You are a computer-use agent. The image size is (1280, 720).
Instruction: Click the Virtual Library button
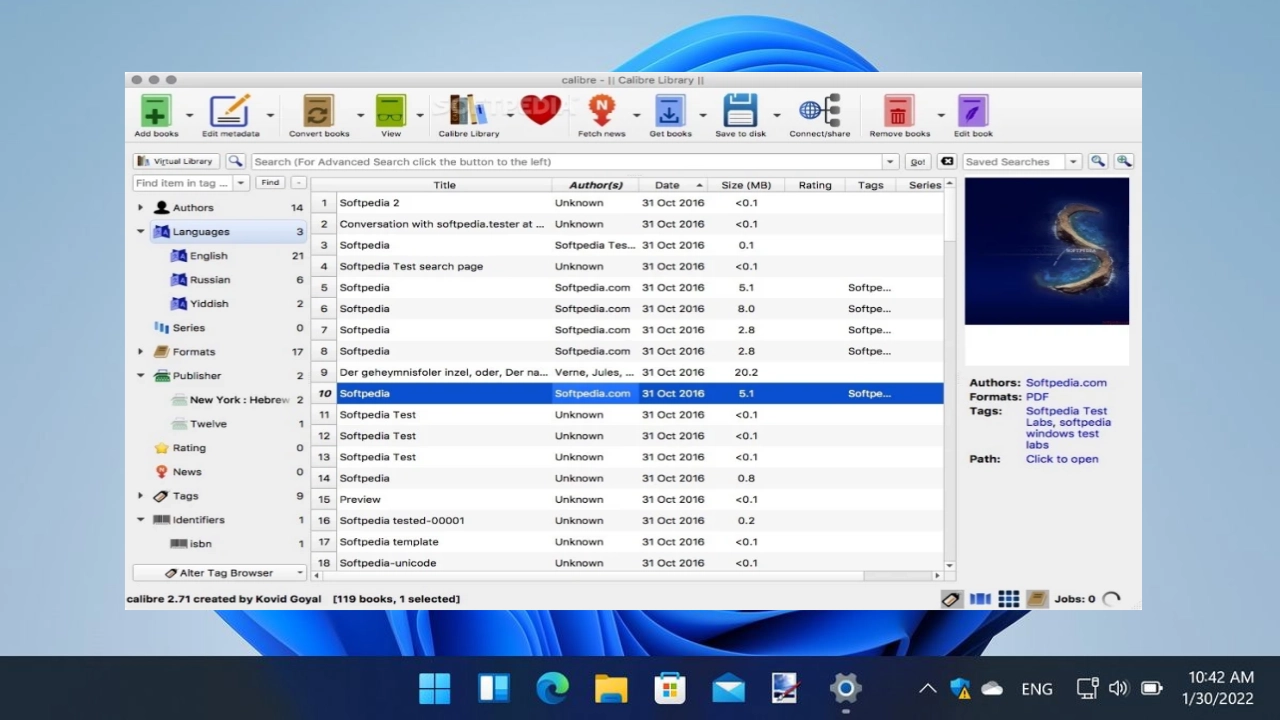[x=176, y=161]
